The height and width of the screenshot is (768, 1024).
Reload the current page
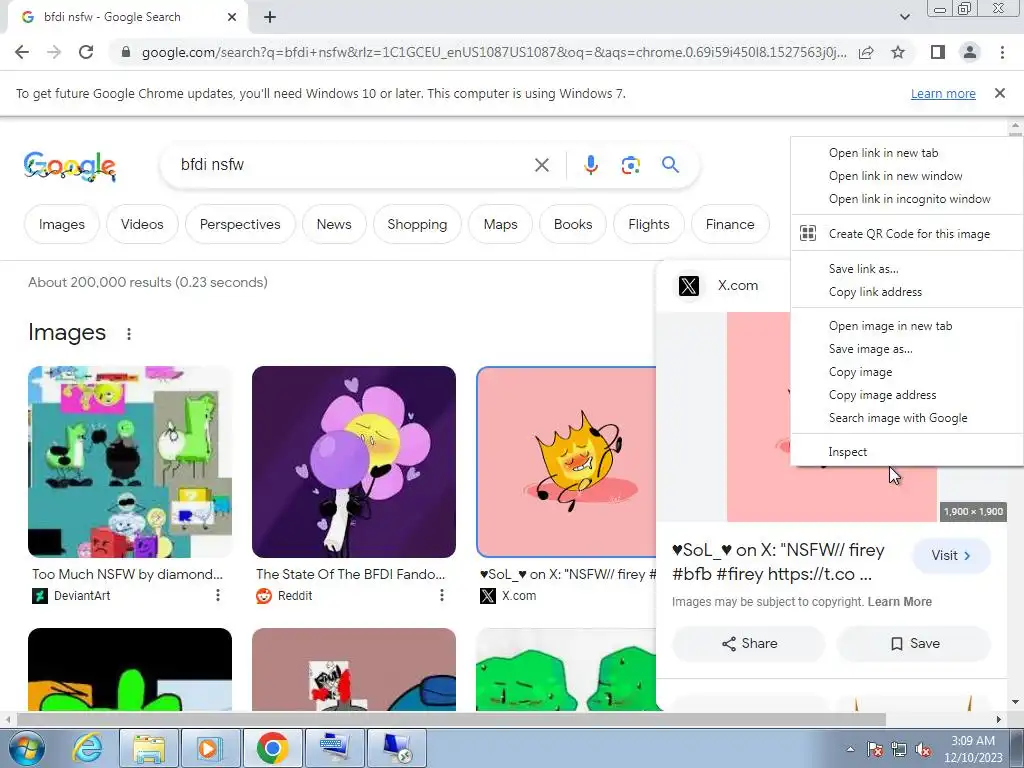point(86,52)
